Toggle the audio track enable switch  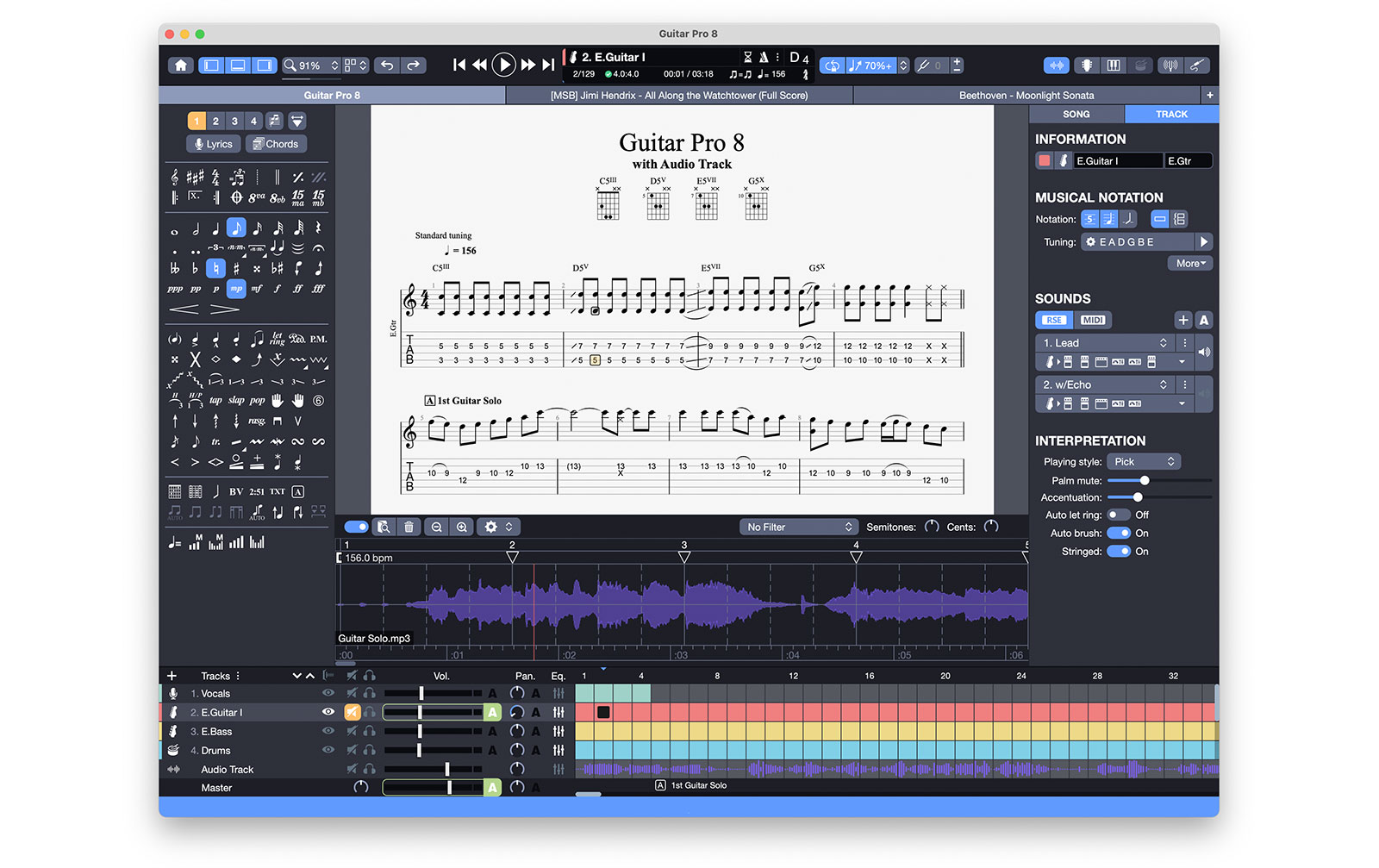click(356, 527)
